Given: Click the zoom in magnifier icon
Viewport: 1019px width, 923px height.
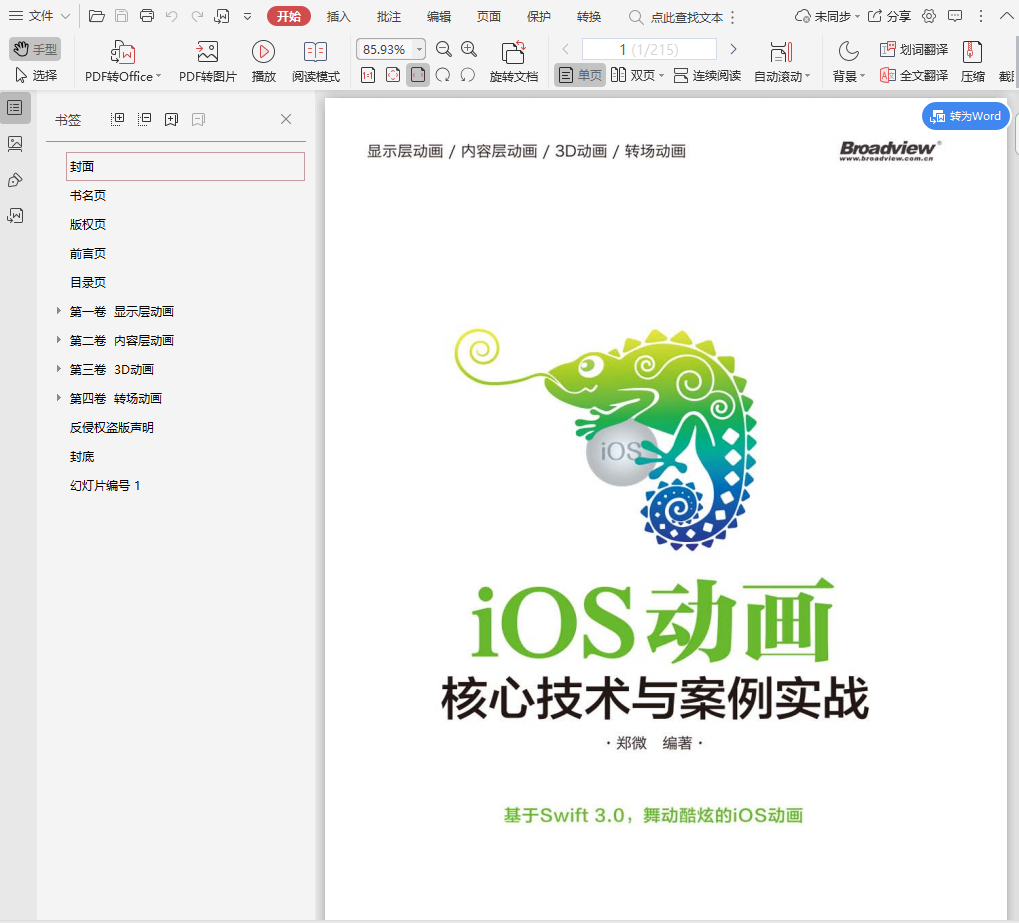Looking at the screenshot, I should tap(469, 49).
